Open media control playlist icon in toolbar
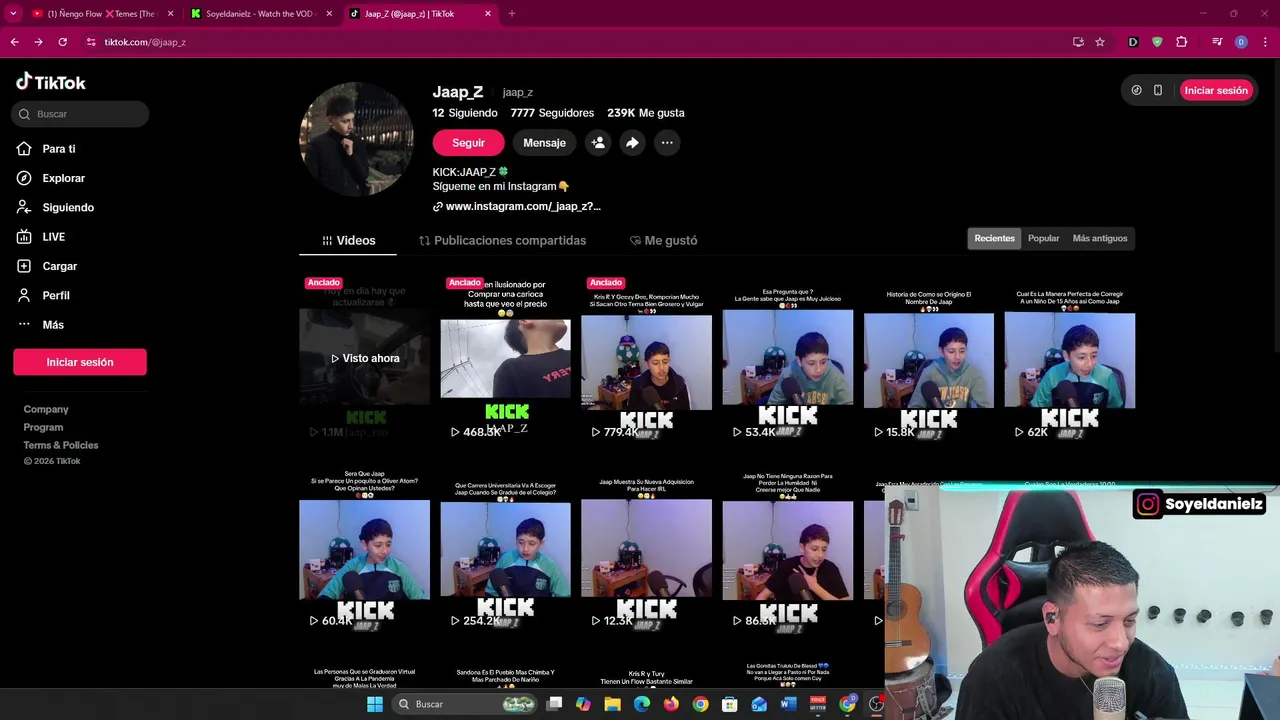This screenshot has width=1280, height=720. click(x=1217, y=42)
